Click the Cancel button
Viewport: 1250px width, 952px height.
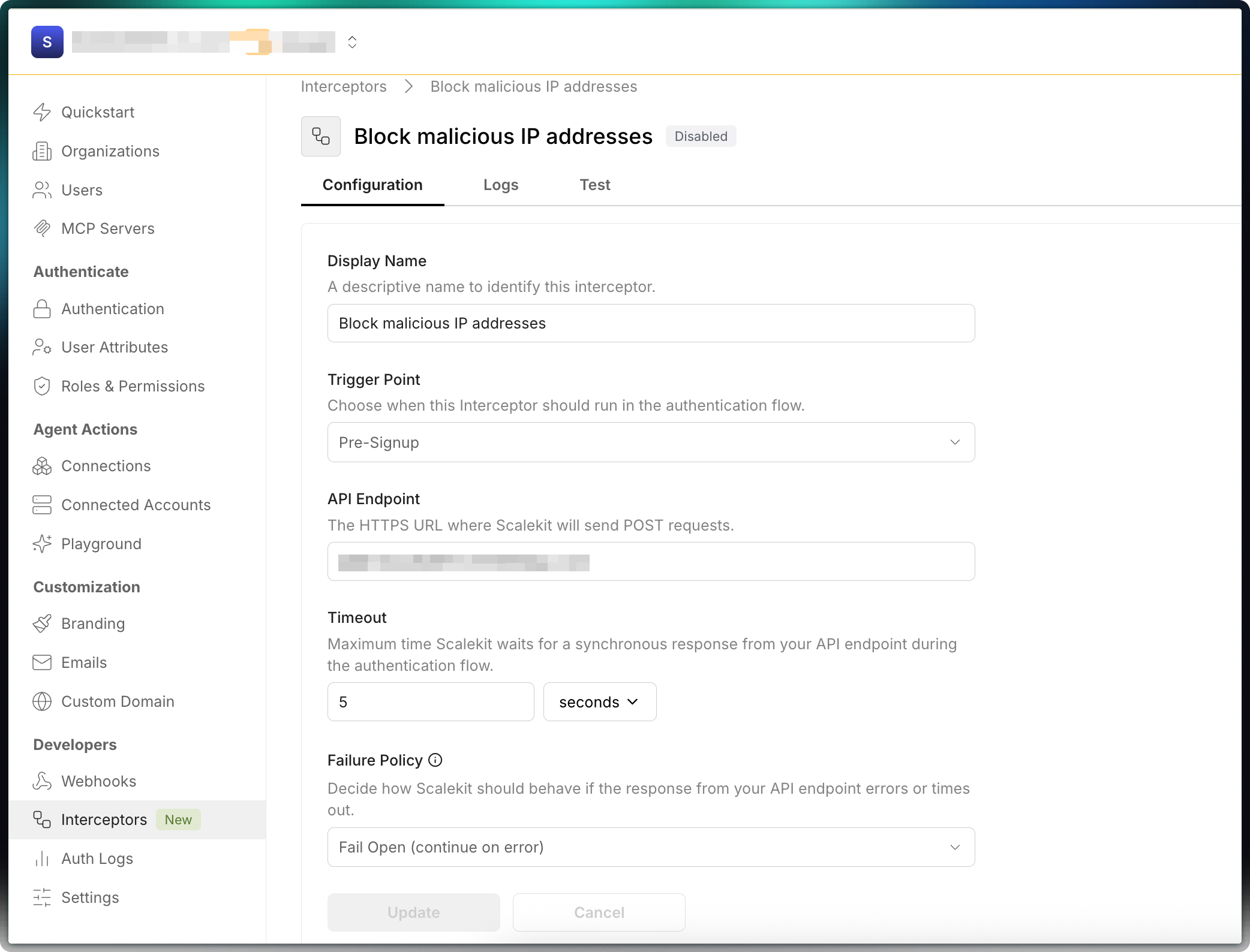point(599,912)
